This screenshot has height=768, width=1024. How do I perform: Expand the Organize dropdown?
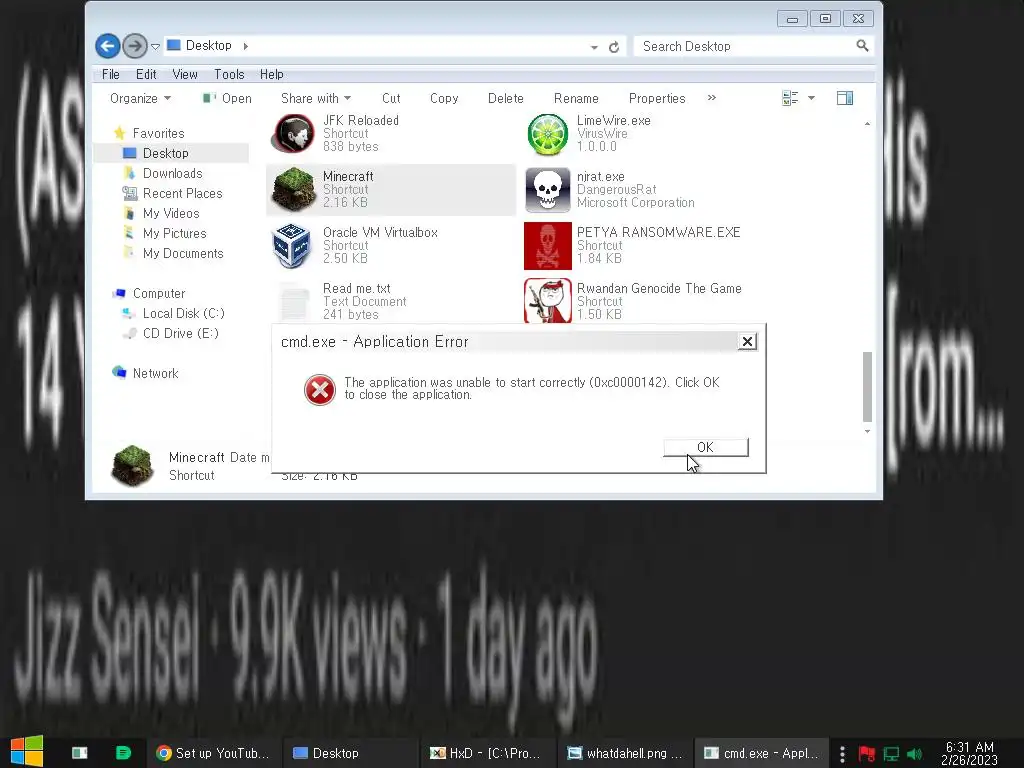pyautogui.click(x=140, y=99)
